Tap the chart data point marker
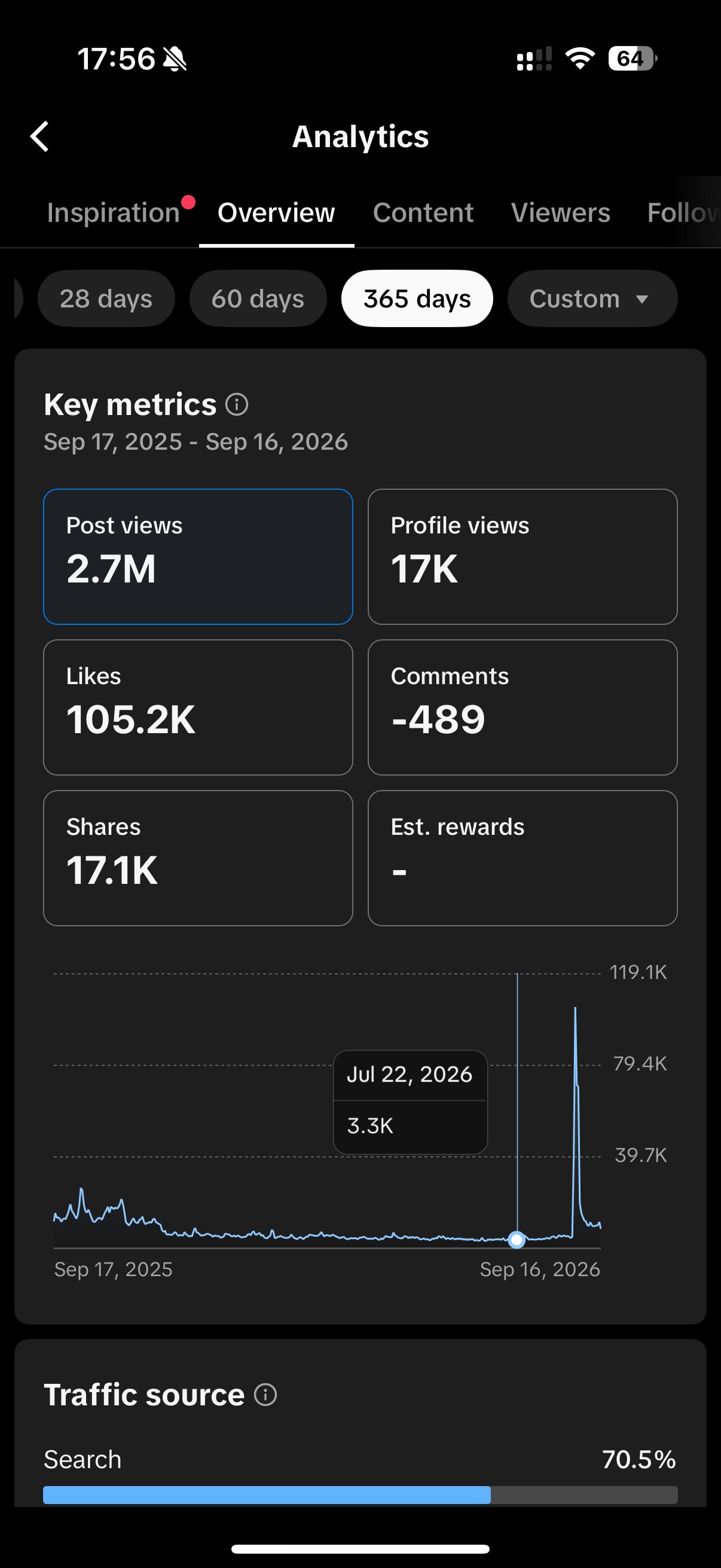 [517, 1240]
